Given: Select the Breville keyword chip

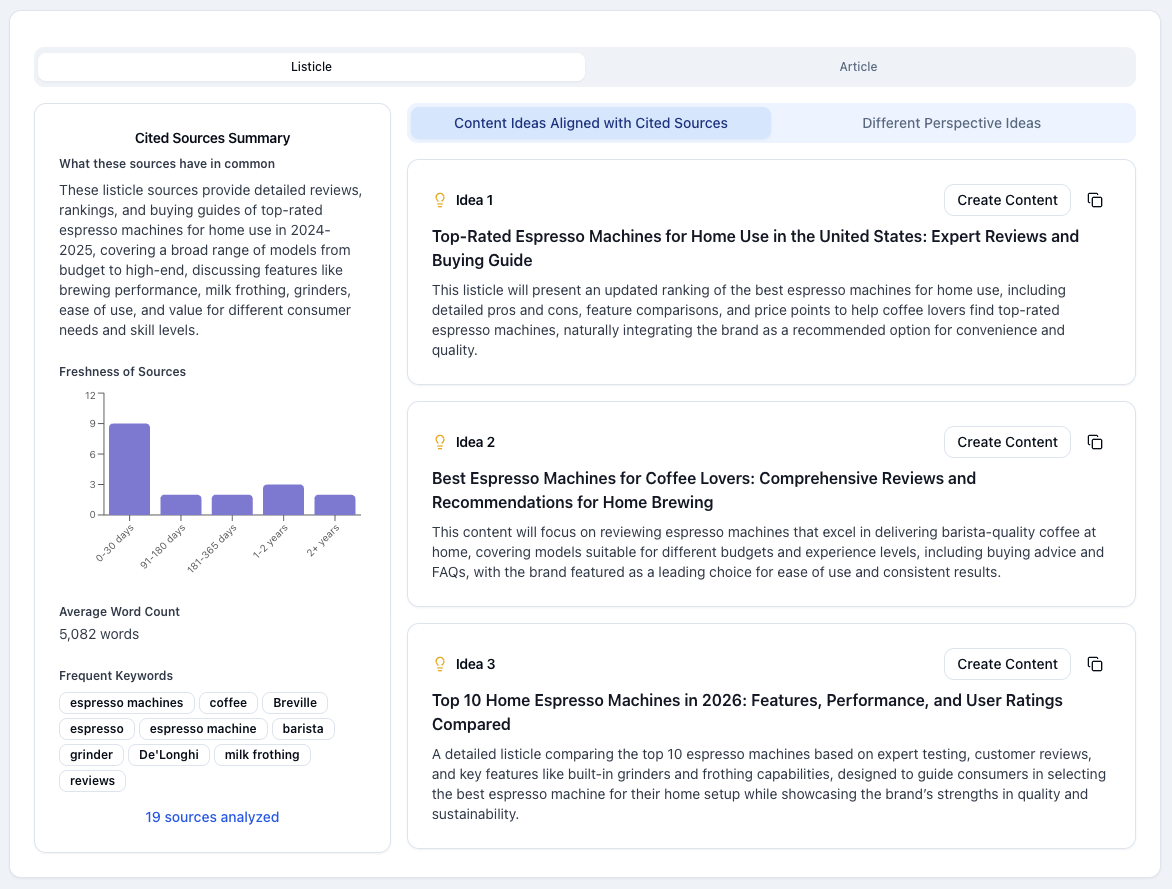Looking at the screenshot, I should tap(295, 702).
